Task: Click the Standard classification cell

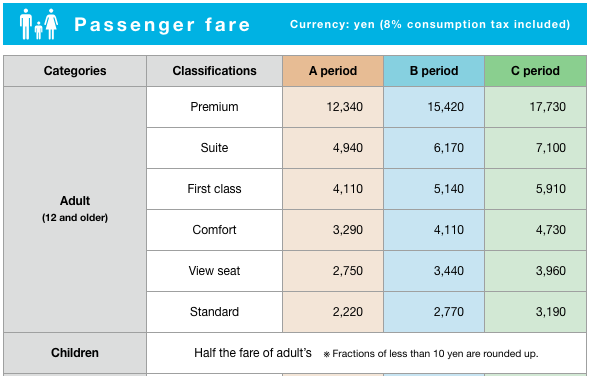Action: coord(214,312)
